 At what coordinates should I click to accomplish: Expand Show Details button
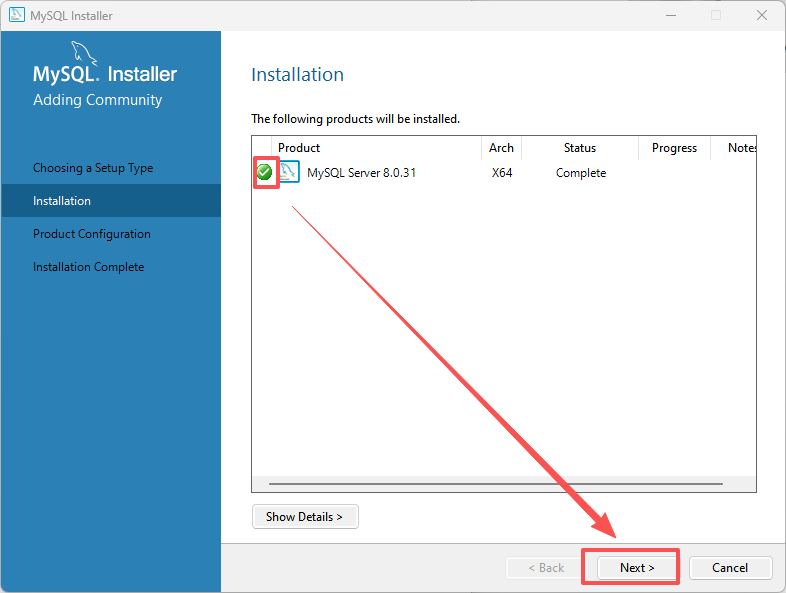coord(305,516)
